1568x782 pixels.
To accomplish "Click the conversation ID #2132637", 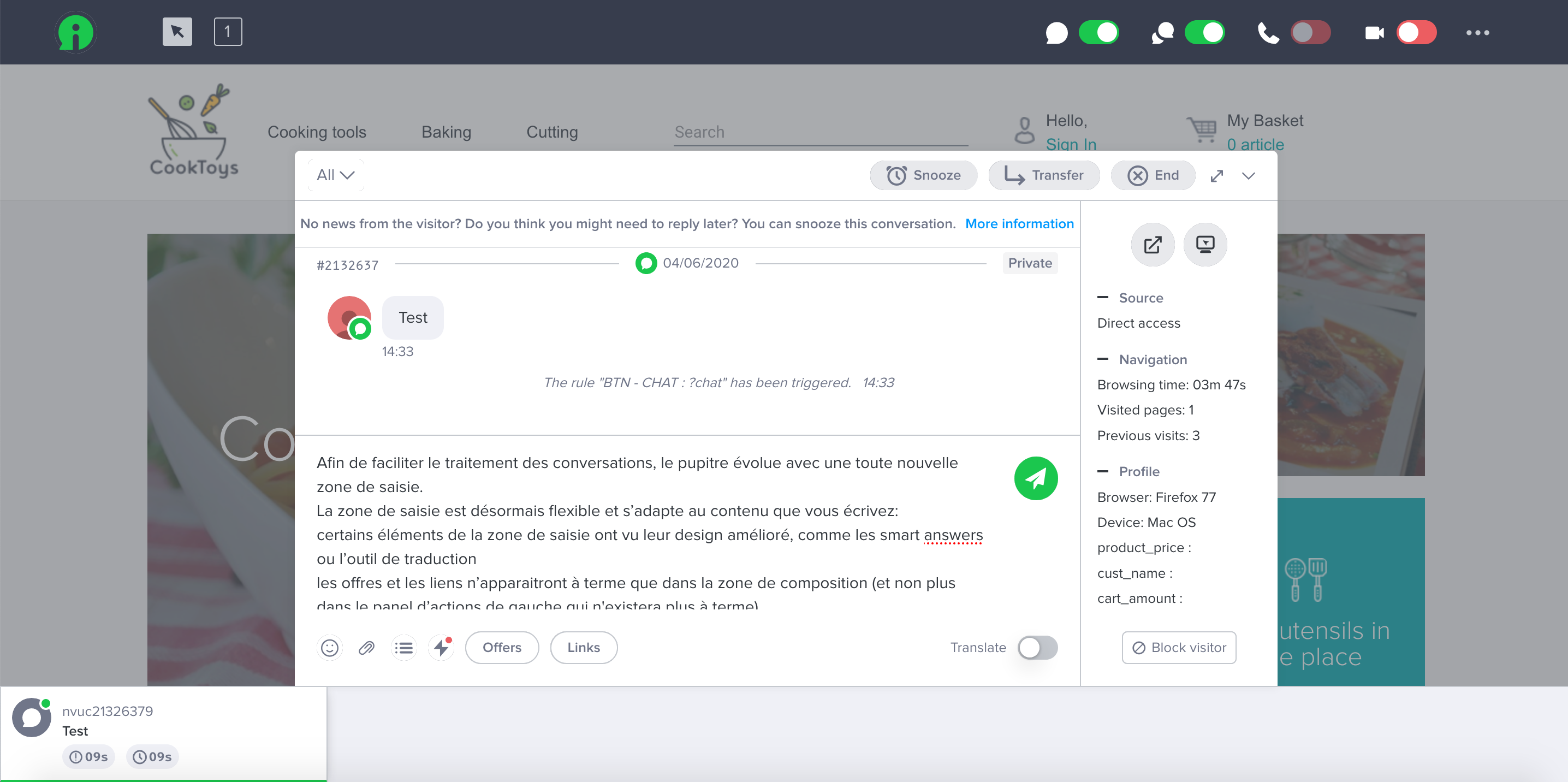I will point(348,265).
